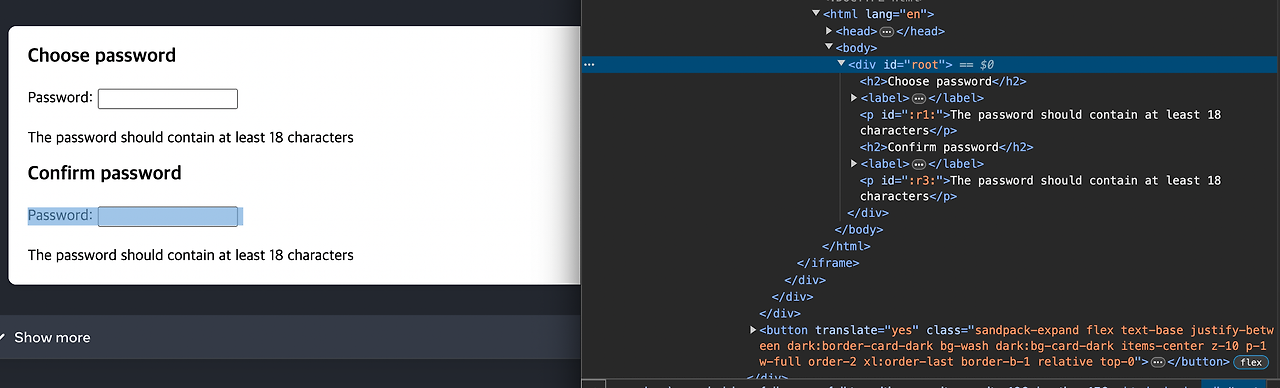1280x388 pixels.
Task: Click the ellipsis inside the head element
Action: (x=886, y=31)
